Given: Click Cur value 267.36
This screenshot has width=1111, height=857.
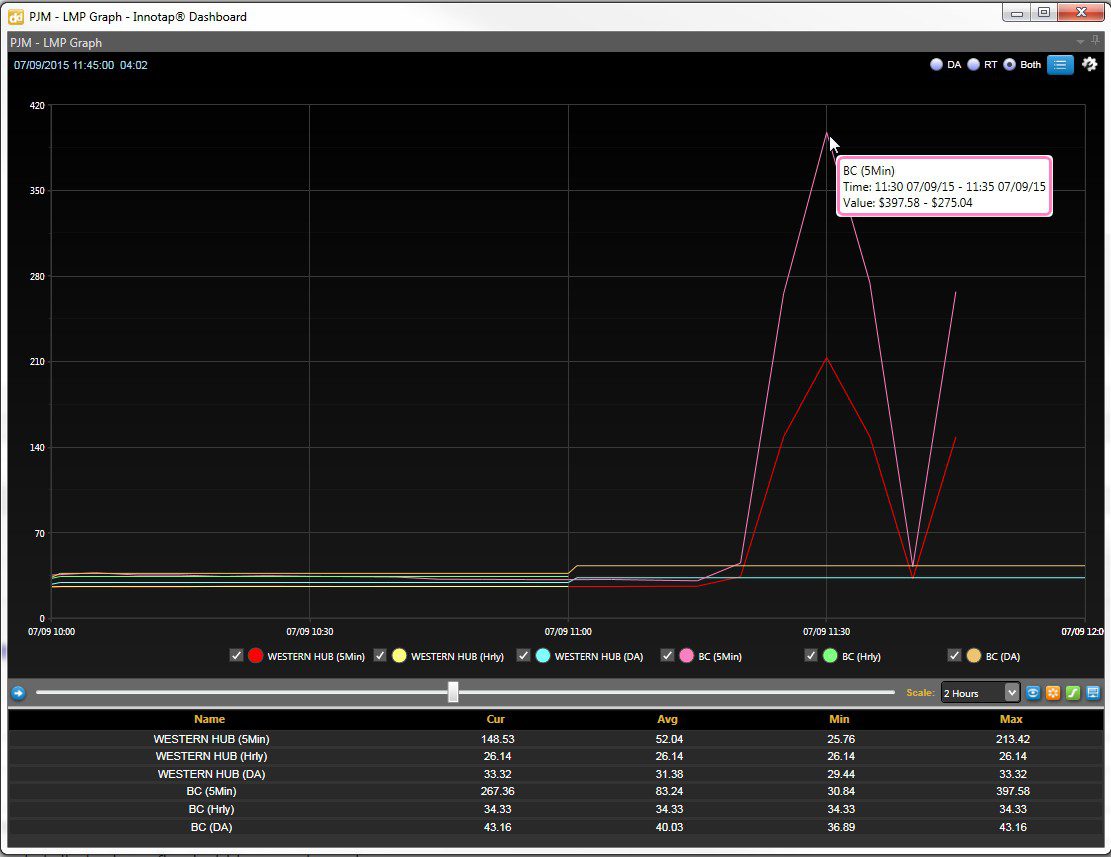Looking at the screenshot, I should click(497, 791).
